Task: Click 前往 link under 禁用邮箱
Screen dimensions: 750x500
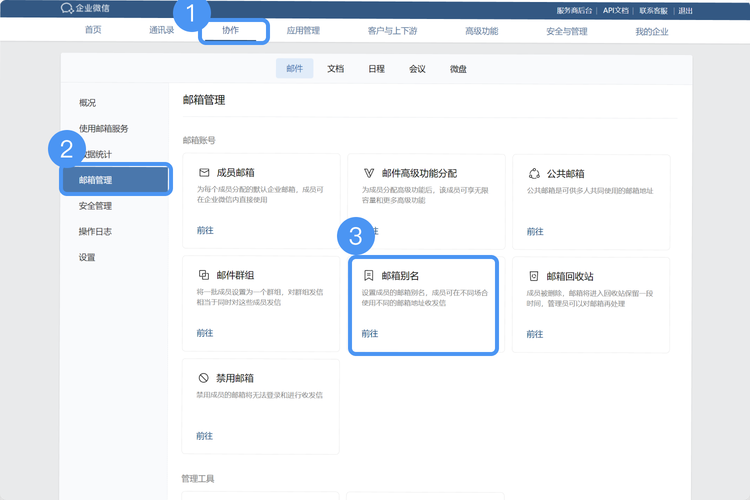Action: [x=205, y=436]
